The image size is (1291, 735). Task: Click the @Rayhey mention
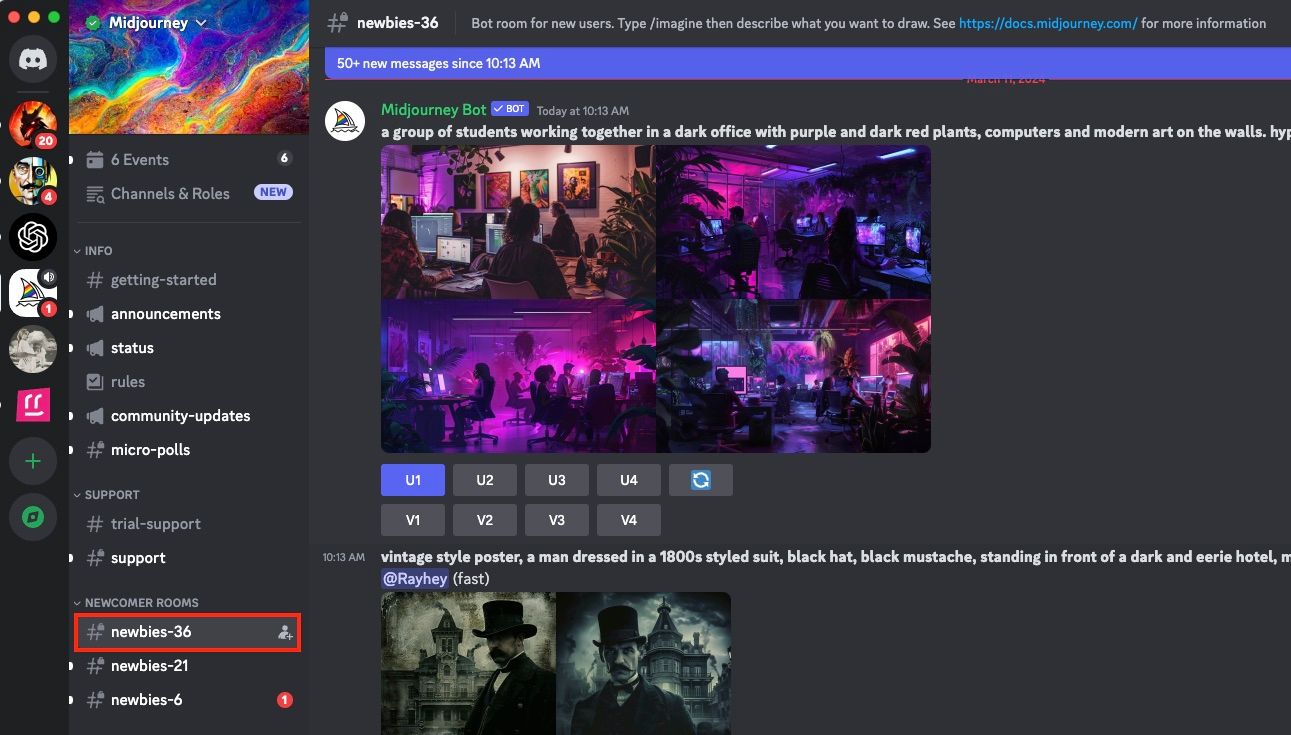point(414,579)
